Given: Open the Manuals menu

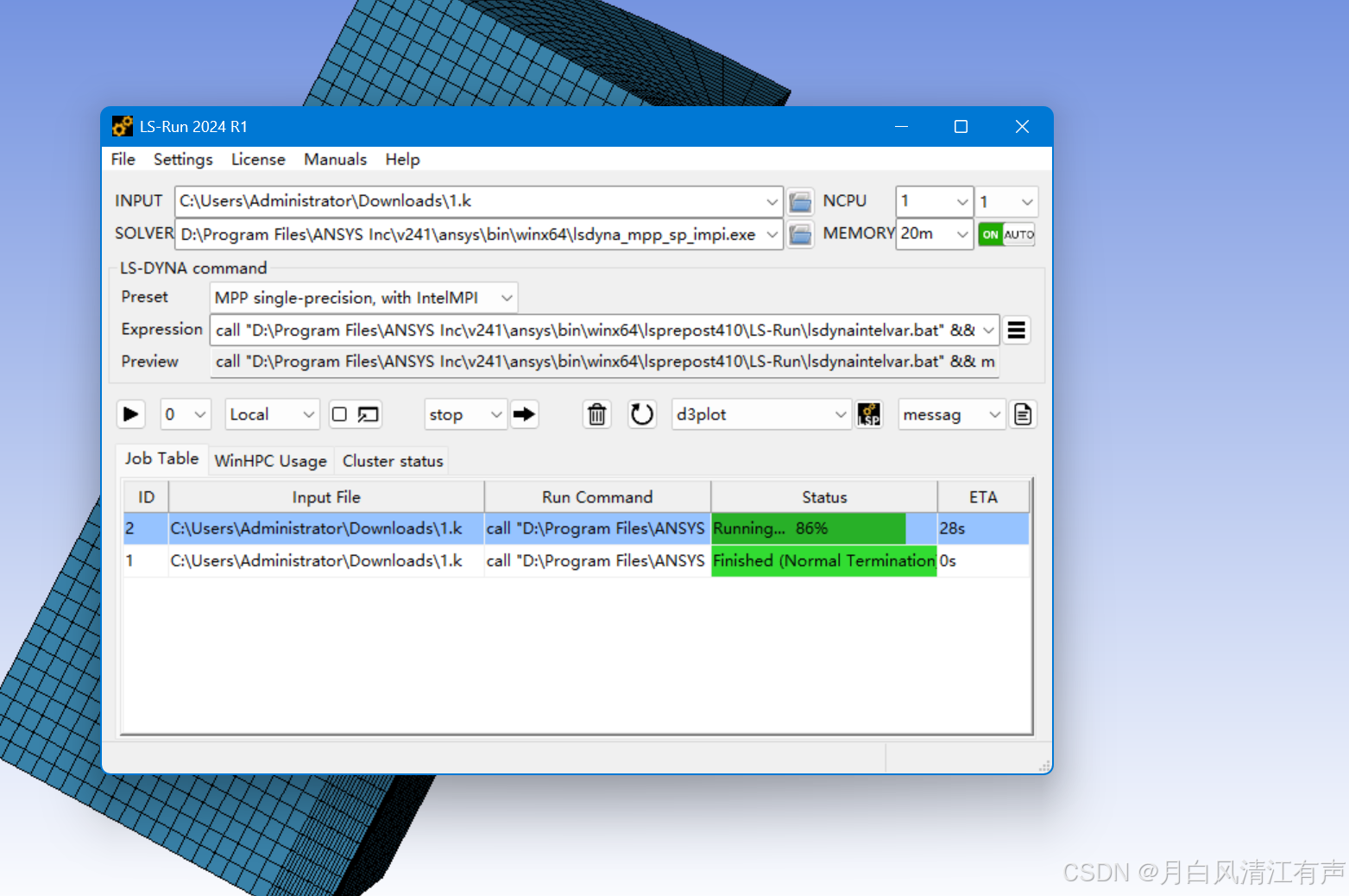Looking at the screenshot, I should (335, 160).
